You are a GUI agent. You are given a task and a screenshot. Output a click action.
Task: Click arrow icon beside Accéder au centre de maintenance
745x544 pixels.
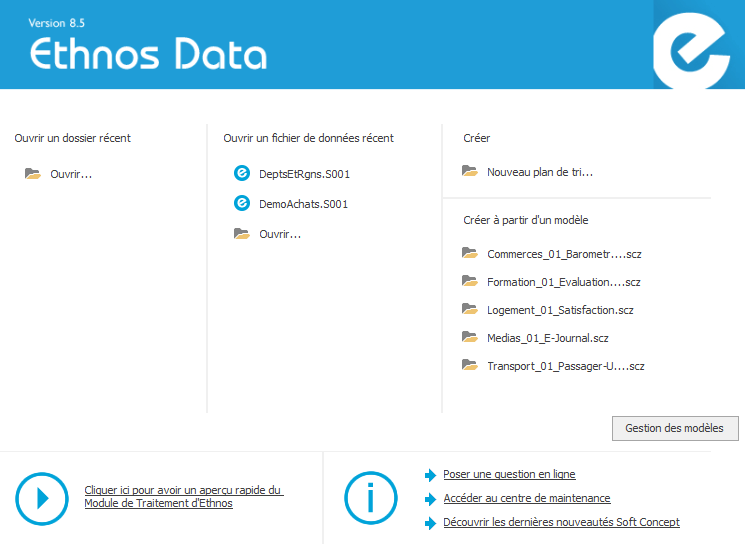(430, 499)
